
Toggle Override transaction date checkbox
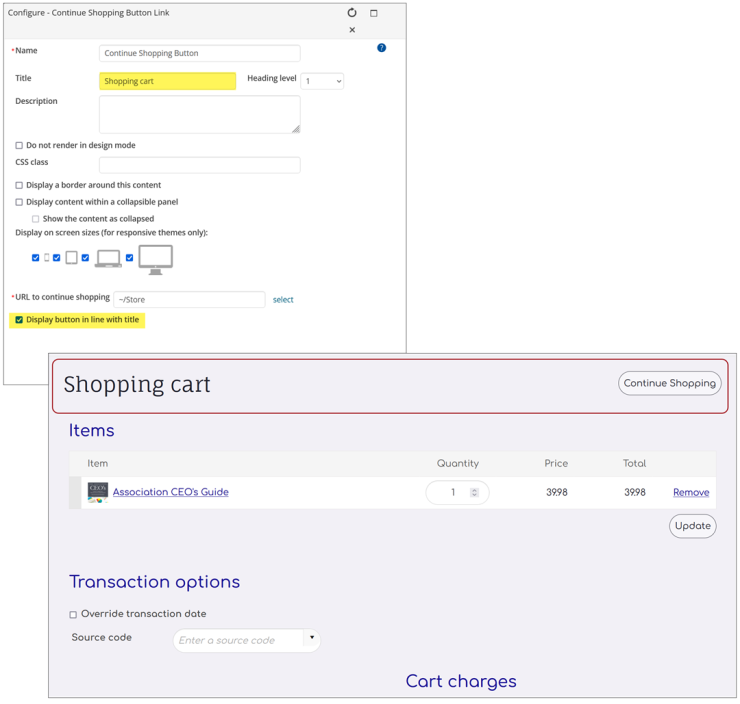[x=73, y=615]
